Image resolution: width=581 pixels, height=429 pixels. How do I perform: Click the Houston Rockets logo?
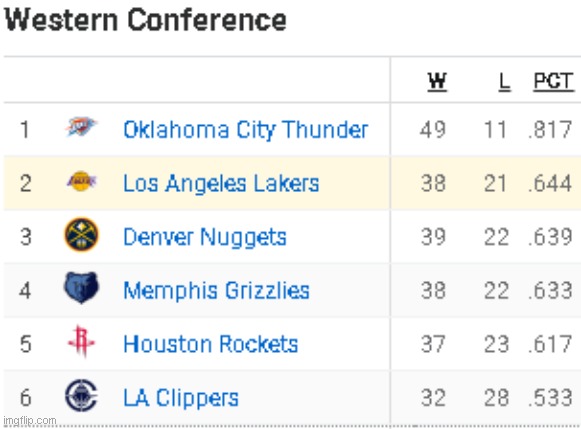click(82, 341)
